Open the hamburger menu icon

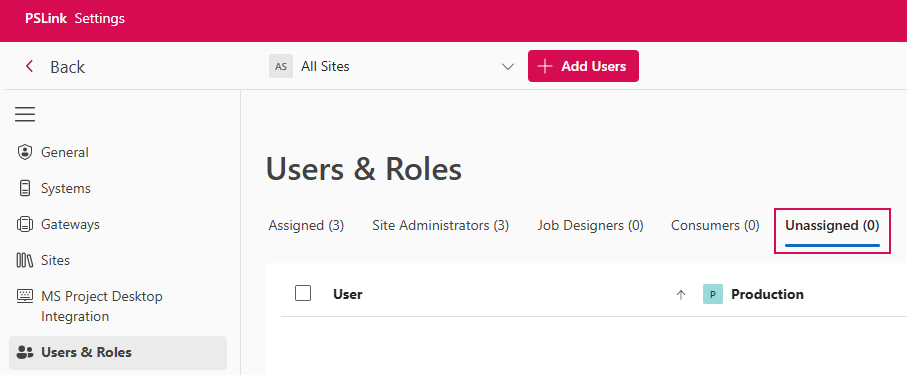click(25, 114)
